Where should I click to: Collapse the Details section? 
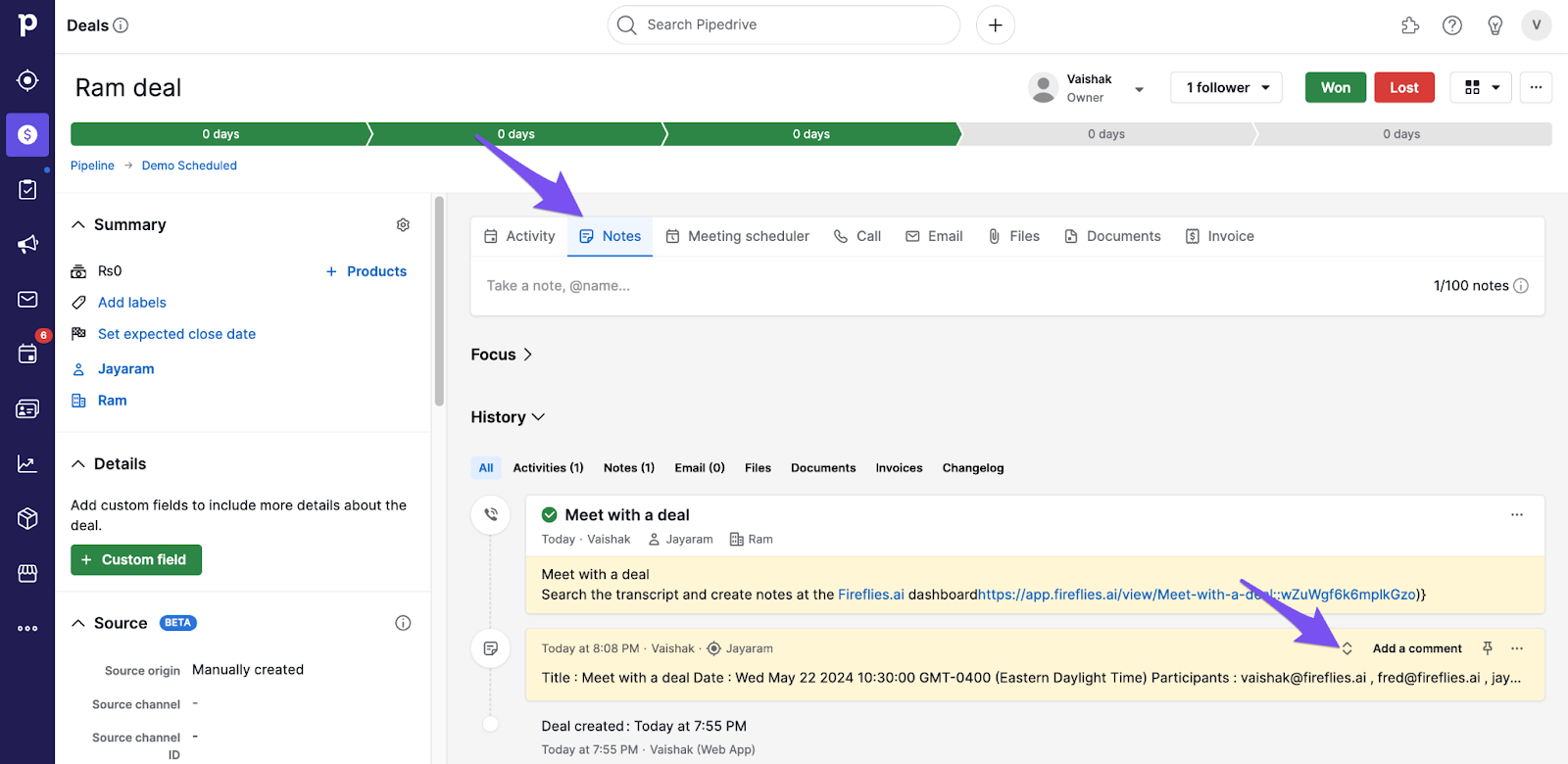[x=78, y=464]
